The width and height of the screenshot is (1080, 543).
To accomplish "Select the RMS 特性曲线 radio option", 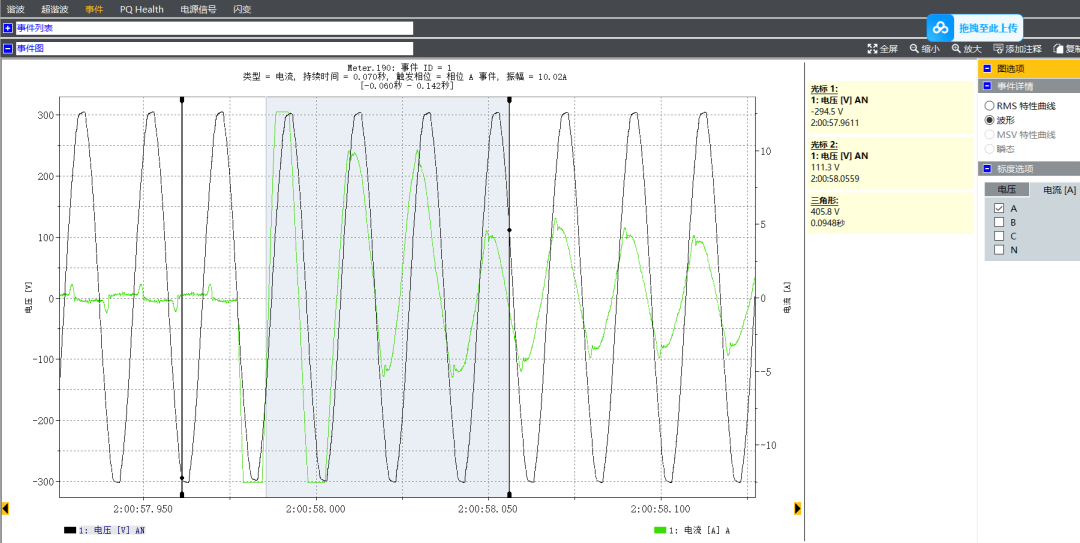I will 990,105.
